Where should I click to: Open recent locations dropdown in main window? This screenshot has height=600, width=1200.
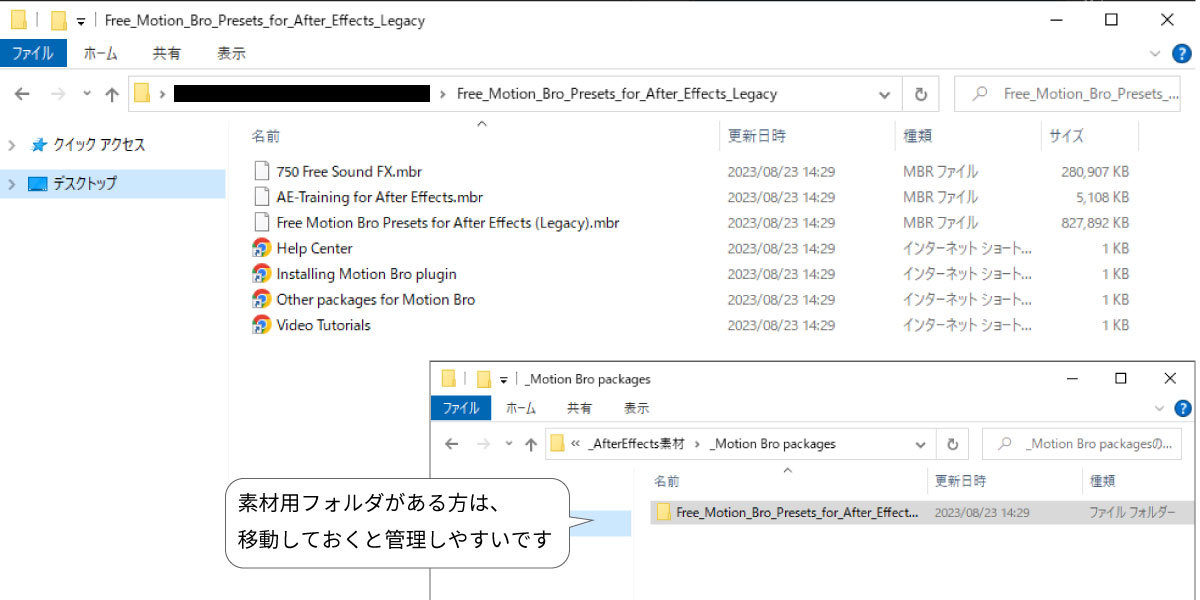[87, 94]
